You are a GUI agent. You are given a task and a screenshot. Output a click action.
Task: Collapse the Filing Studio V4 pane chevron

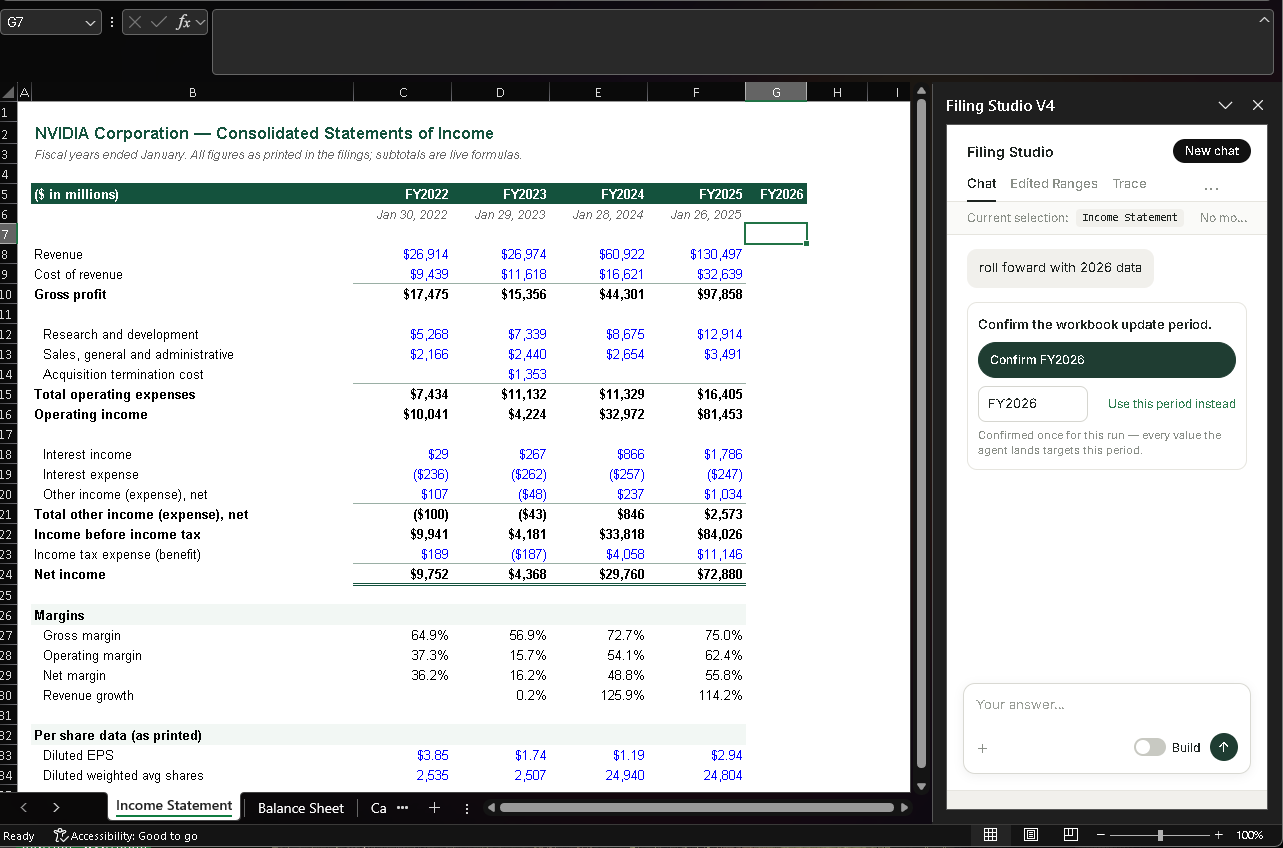[x=1225, y=105]
